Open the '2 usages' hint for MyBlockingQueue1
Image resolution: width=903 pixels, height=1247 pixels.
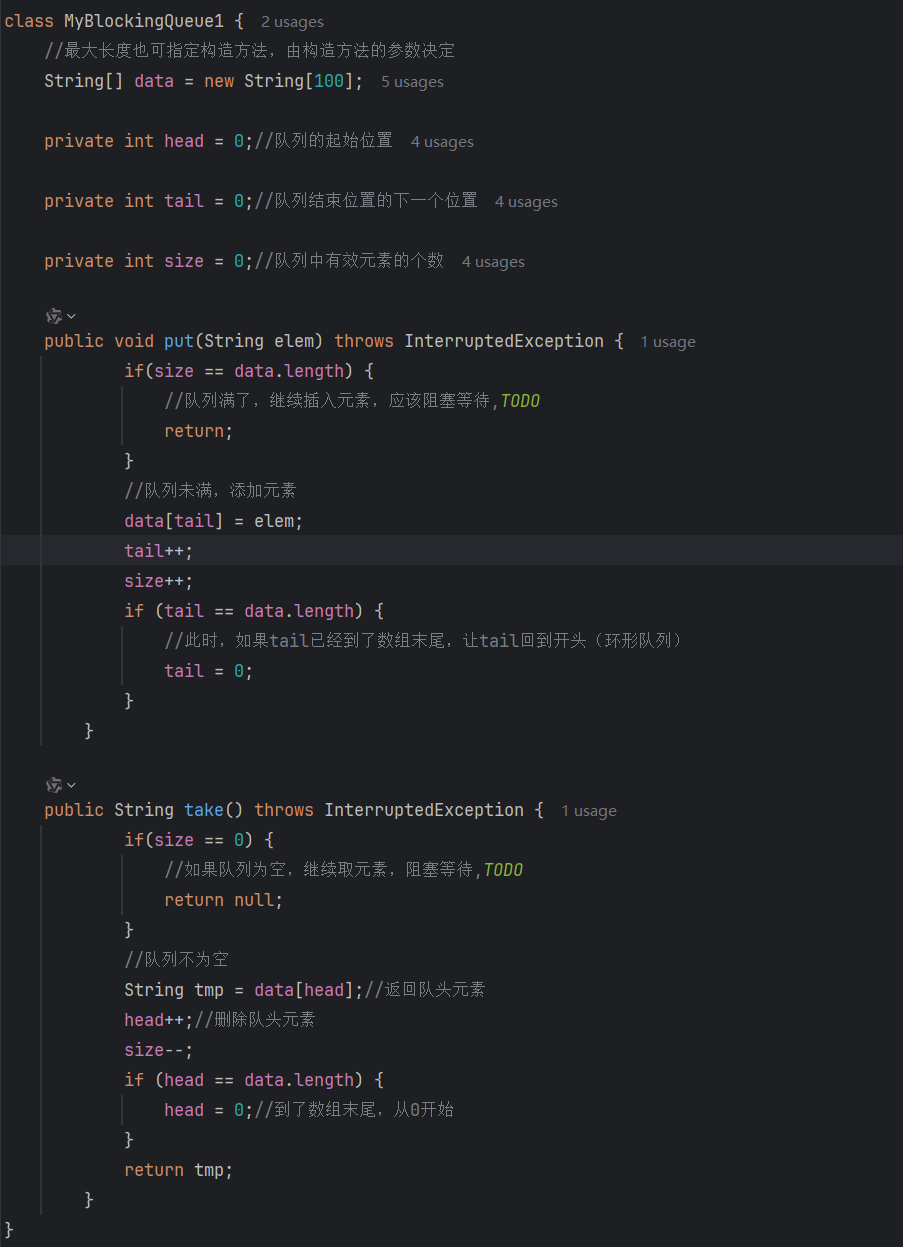point(292,21)
